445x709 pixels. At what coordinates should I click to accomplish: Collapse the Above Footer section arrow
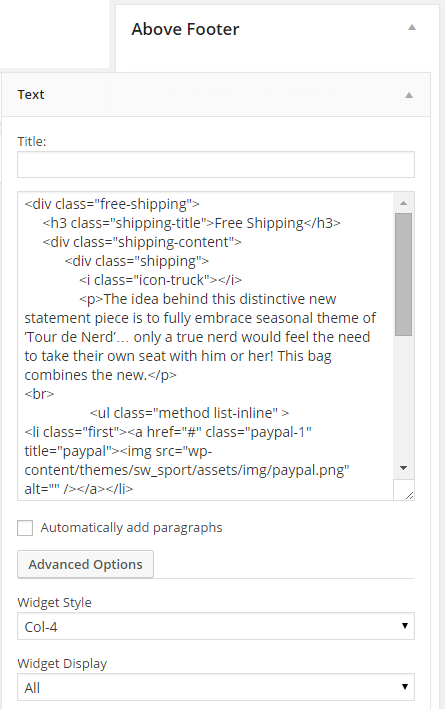click(x=412, y=28)
